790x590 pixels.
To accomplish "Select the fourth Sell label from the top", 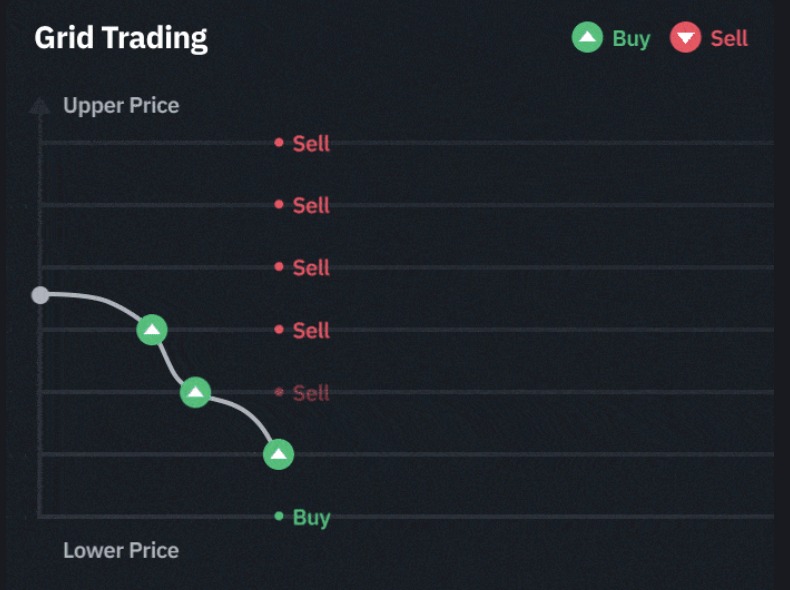I will tap(311, 331).
